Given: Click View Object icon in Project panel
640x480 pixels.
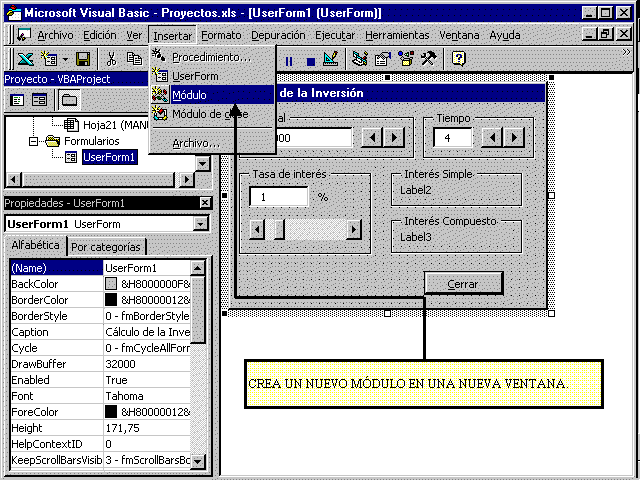Looking at the screenshot, I should point(39,100).
